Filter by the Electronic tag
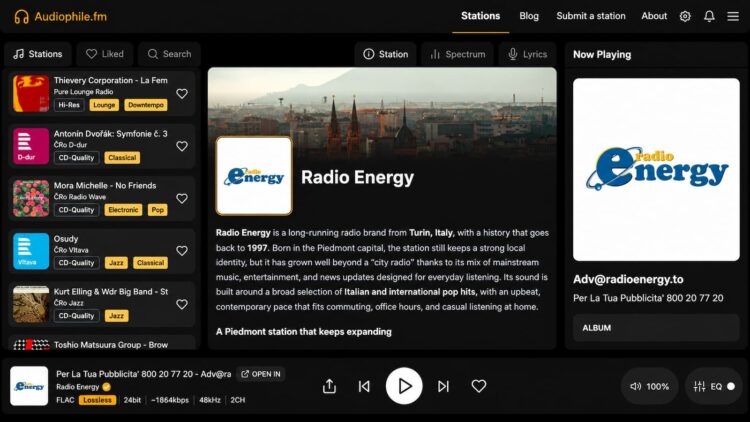750x422 pixels. pos(123,210)
